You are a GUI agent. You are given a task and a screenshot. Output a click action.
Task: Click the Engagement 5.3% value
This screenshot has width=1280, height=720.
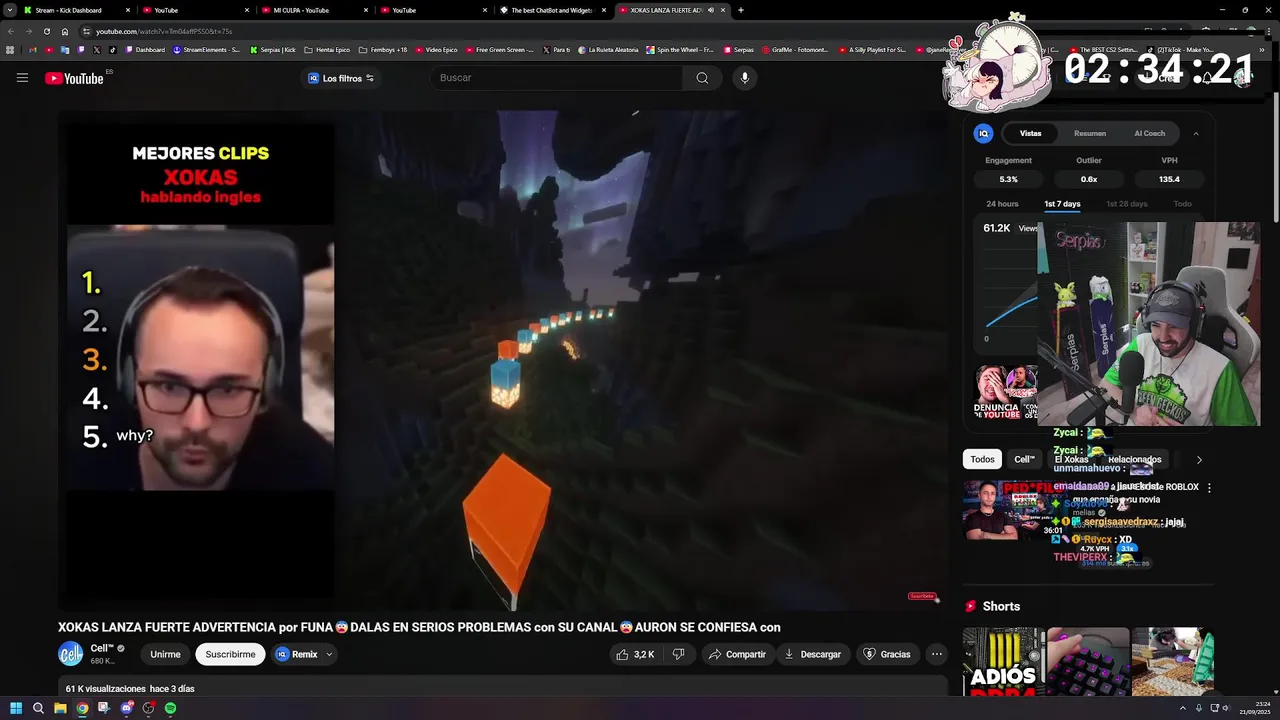1008,179
